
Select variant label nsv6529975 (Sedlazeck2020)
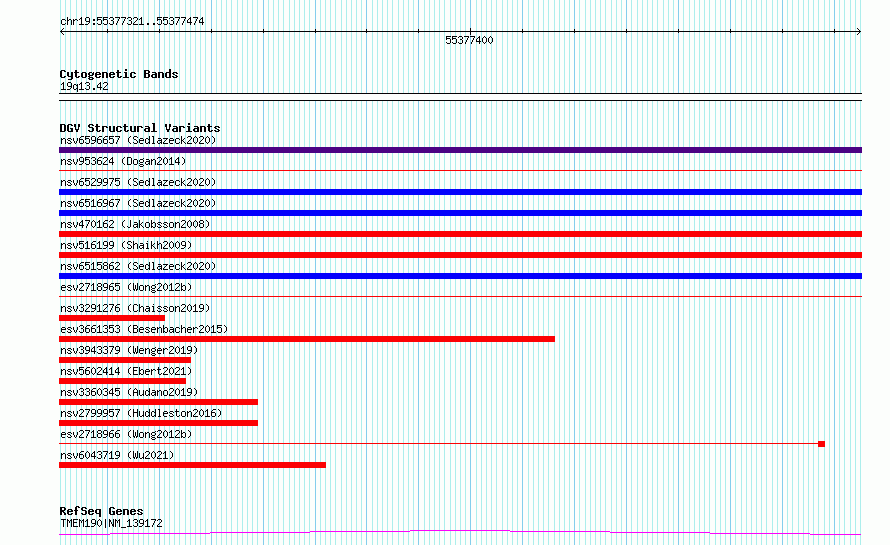(x=138, y=182)
